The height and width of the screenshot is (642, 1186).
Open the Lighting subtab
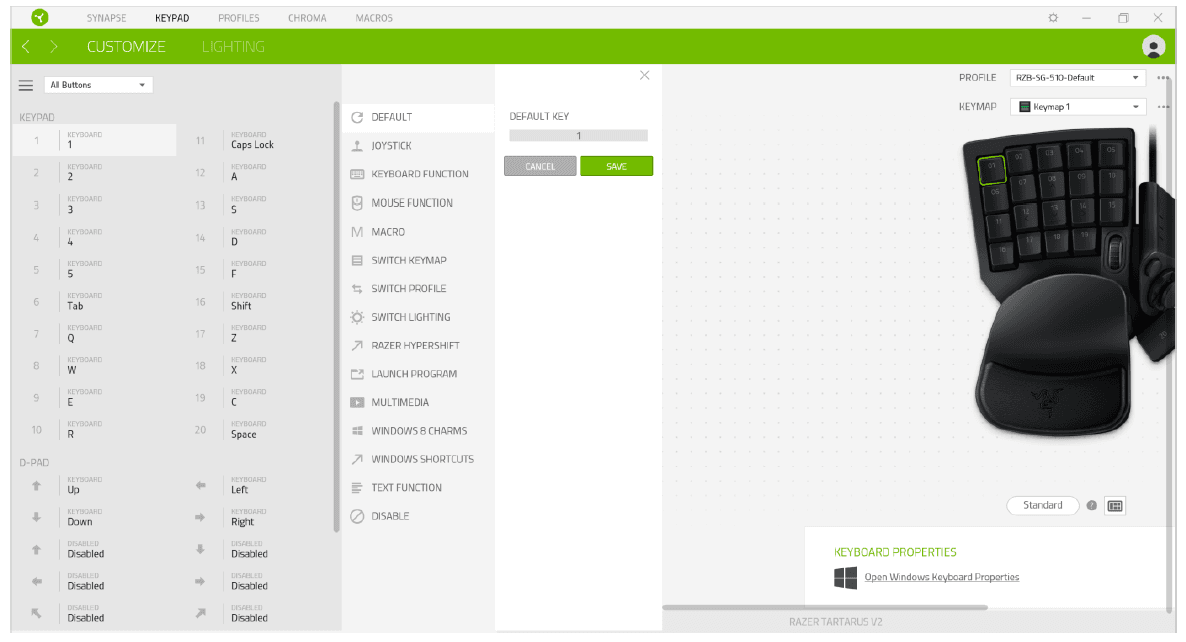click(233, 47)
